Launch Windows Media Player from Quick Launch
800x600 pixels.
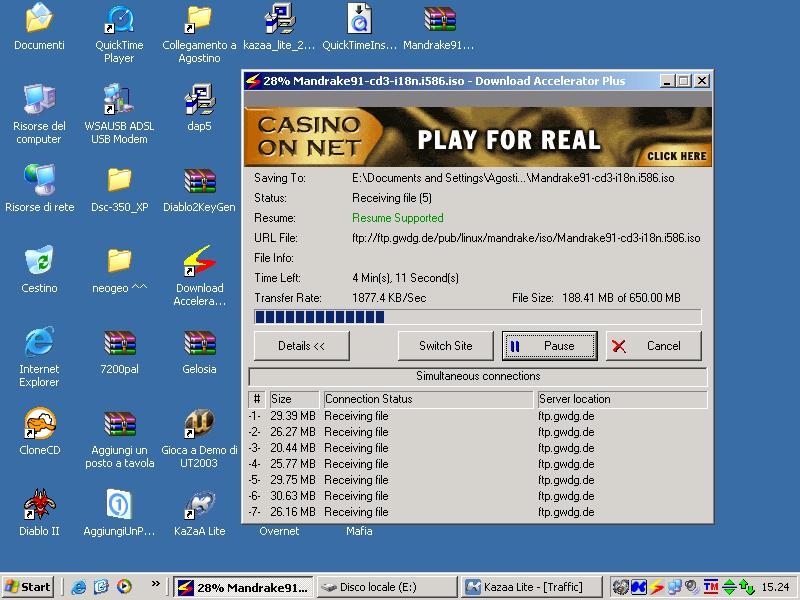[124, 587]
